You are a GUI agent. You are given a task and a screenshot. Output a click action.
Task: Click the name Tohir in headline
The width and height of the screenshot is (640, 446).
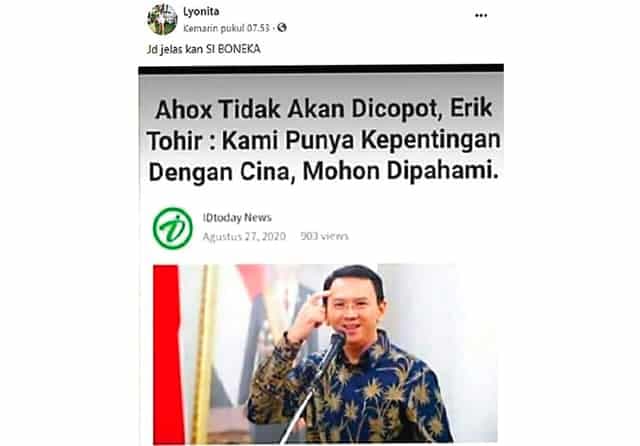(x=175, y=141)
